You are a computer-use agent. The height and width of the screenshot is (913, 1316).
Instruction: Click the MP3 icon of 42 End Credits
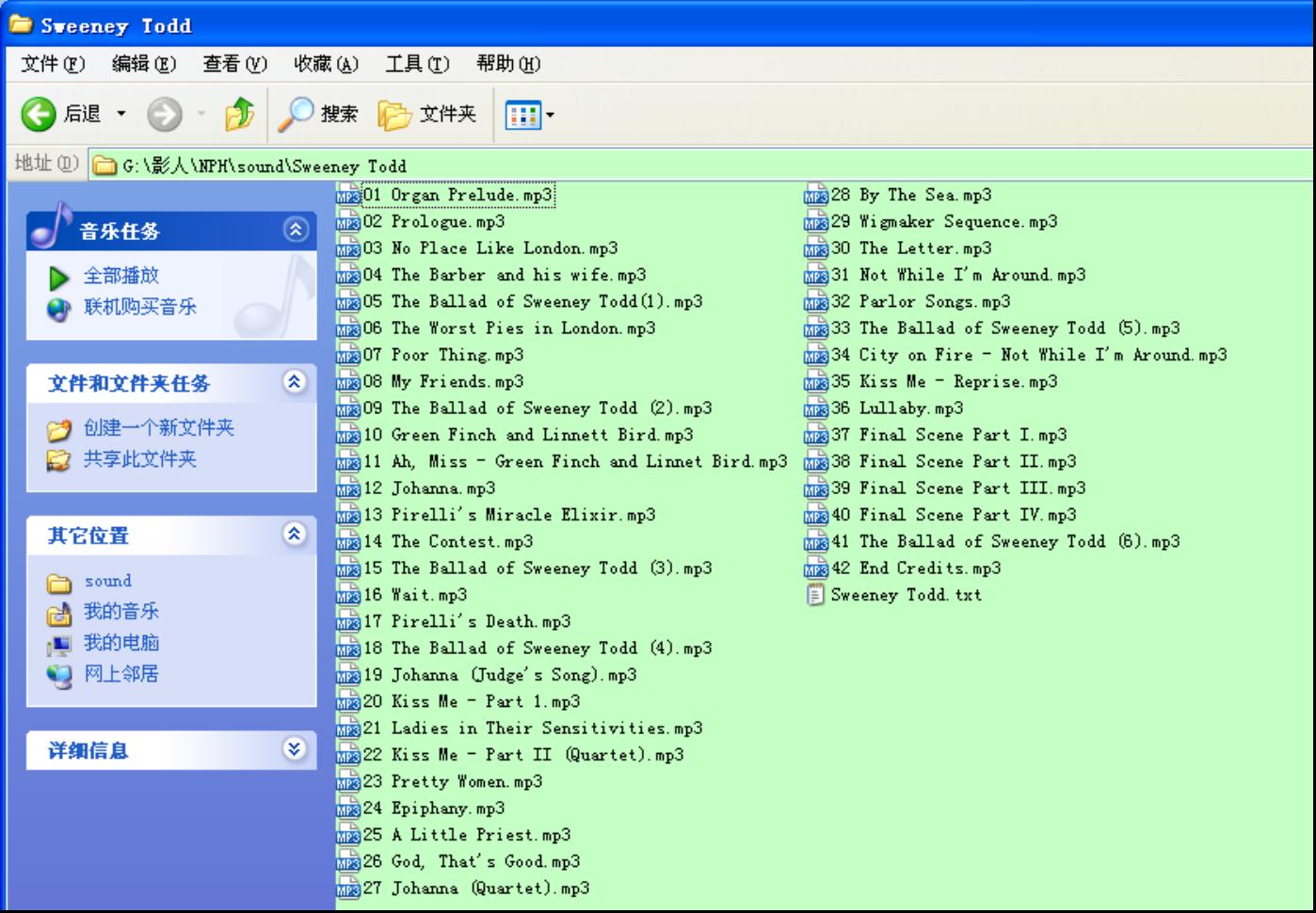point(816,569)
